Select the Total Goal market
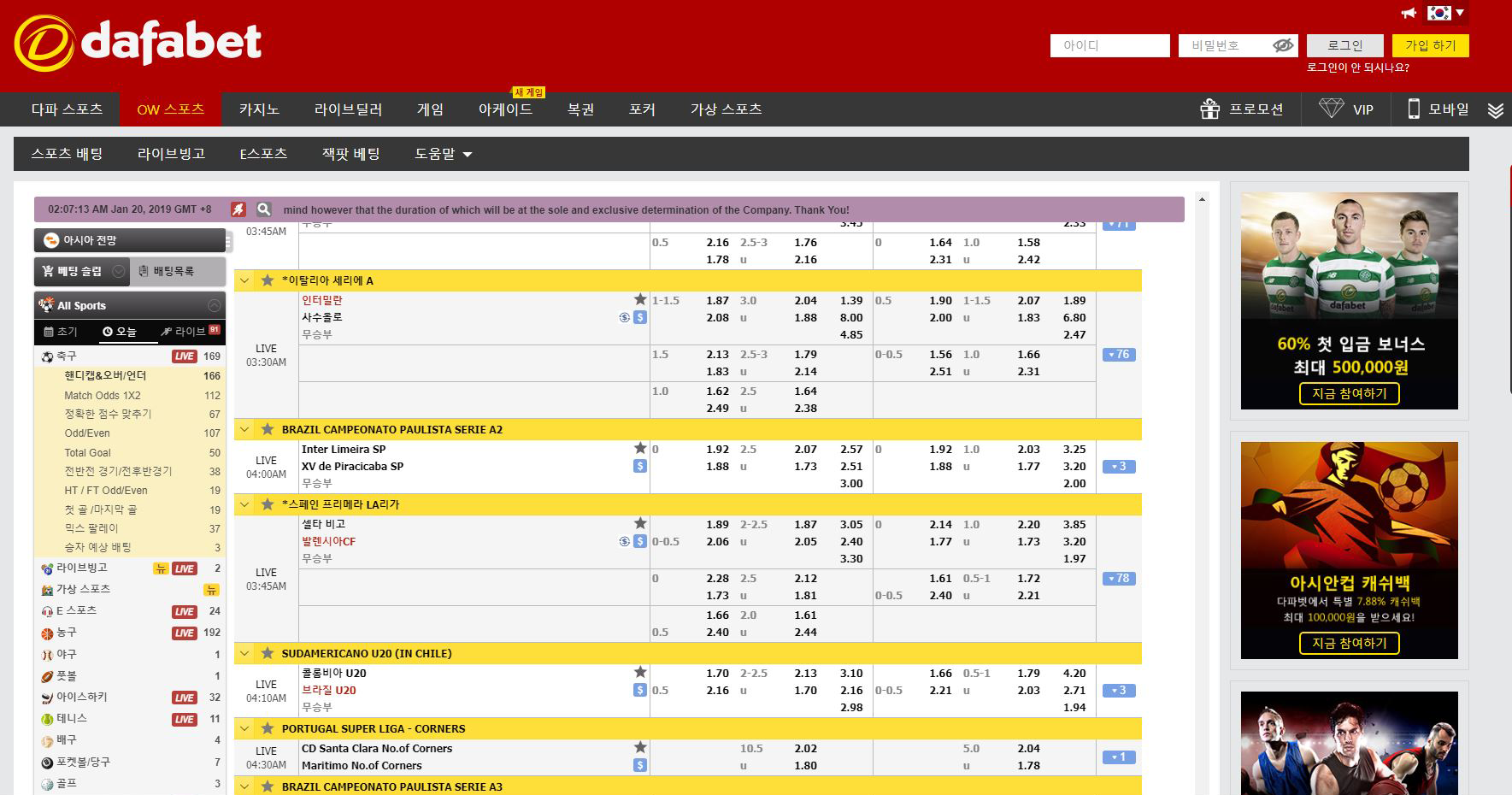This screenshot has width=1512, height=795. click(87, 453)
